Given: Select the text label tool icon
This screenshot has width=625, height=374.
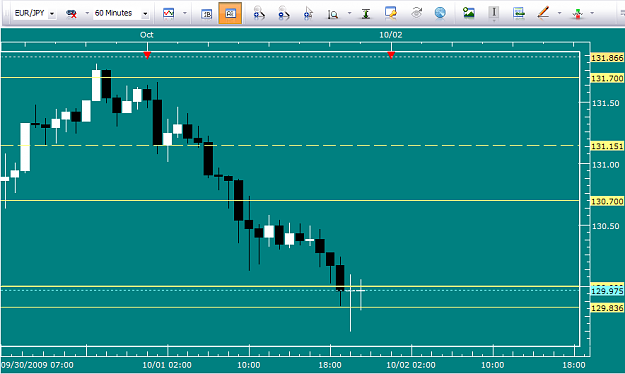Looking at the screenshot, I should [x=493, y=13].
